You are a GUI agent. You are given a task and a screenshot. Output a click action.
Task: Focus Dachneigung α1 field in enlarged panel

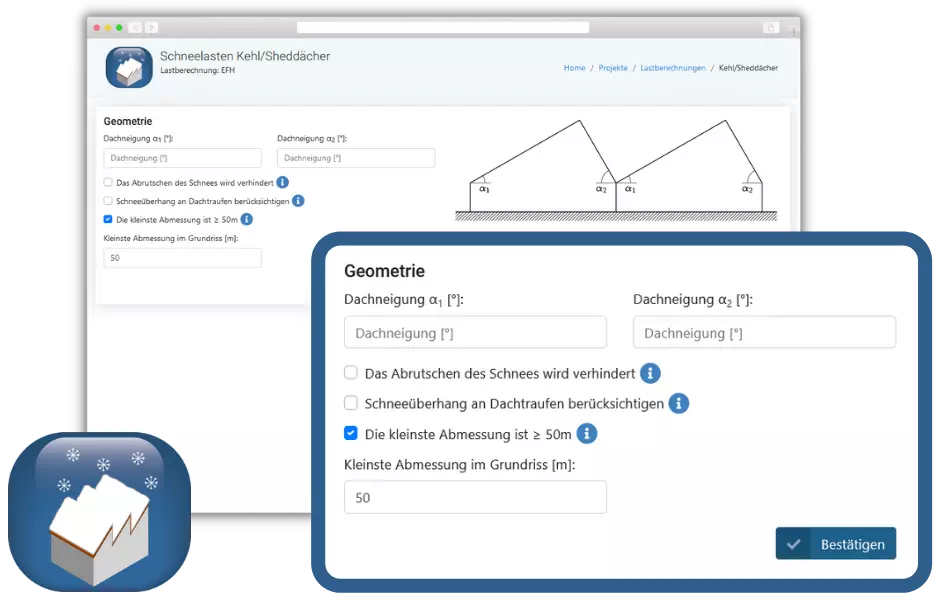(x=475, y=332)
